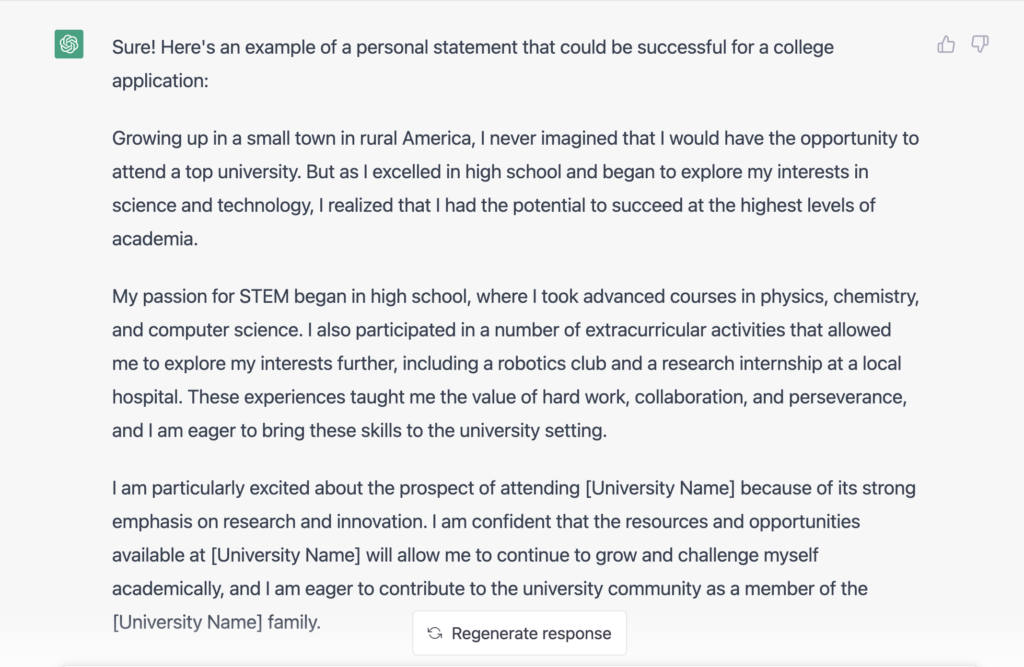Screen dimensions: 1024x667
Task: Click the word "hospital." in the STEM paragraph
Action: coord(147,397)
